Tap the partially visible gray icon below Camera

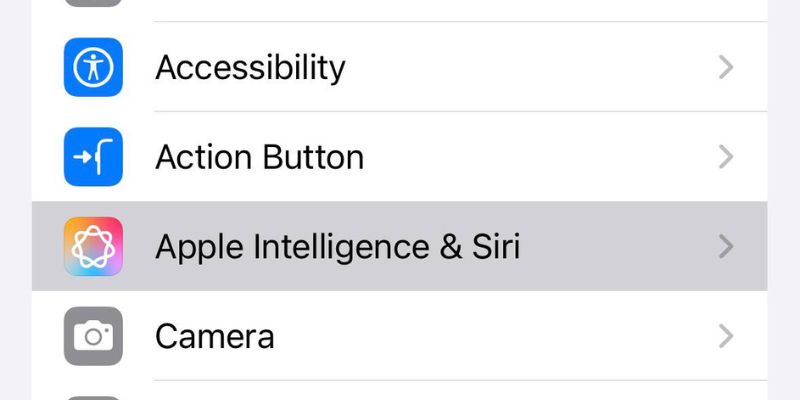pos(93,397)
